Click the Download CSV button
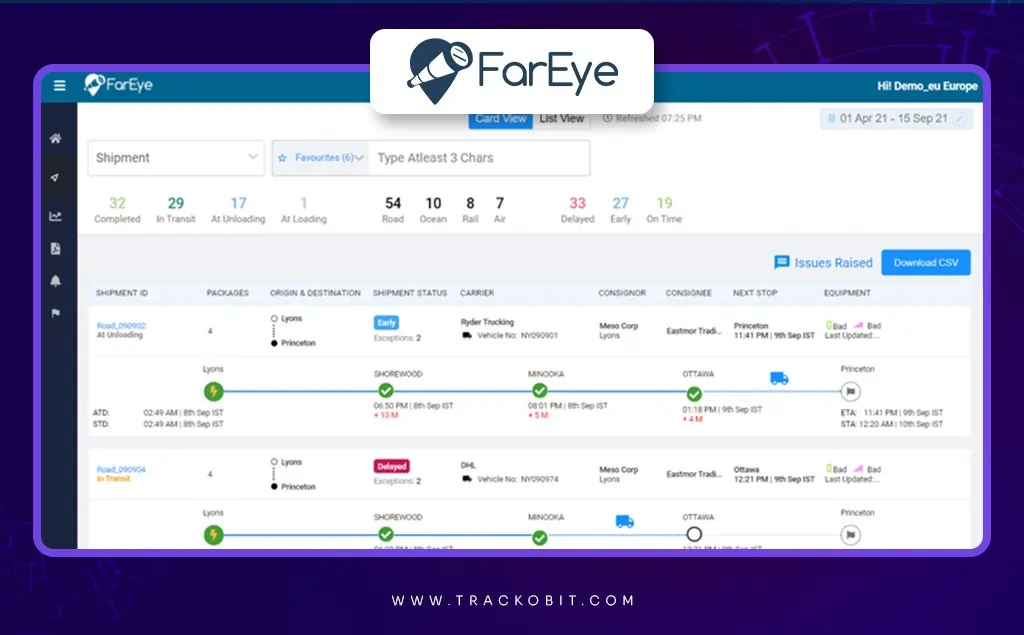1024x635 pixels. (924, 262)
